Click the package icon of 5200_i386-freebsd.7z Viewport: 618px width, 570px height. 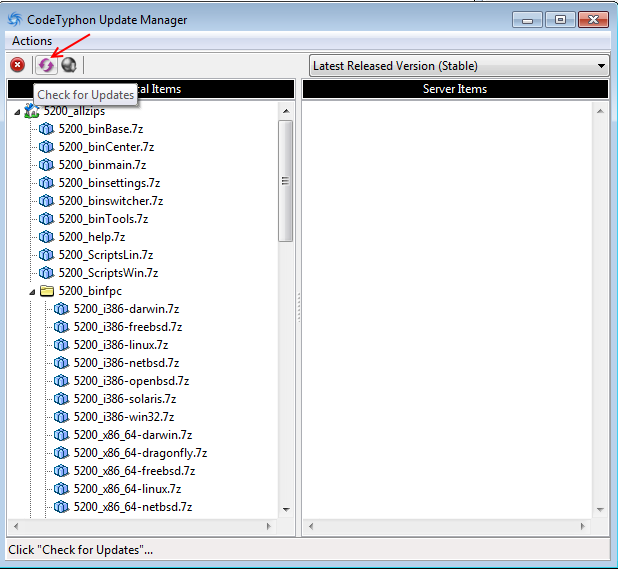(61, 327)
